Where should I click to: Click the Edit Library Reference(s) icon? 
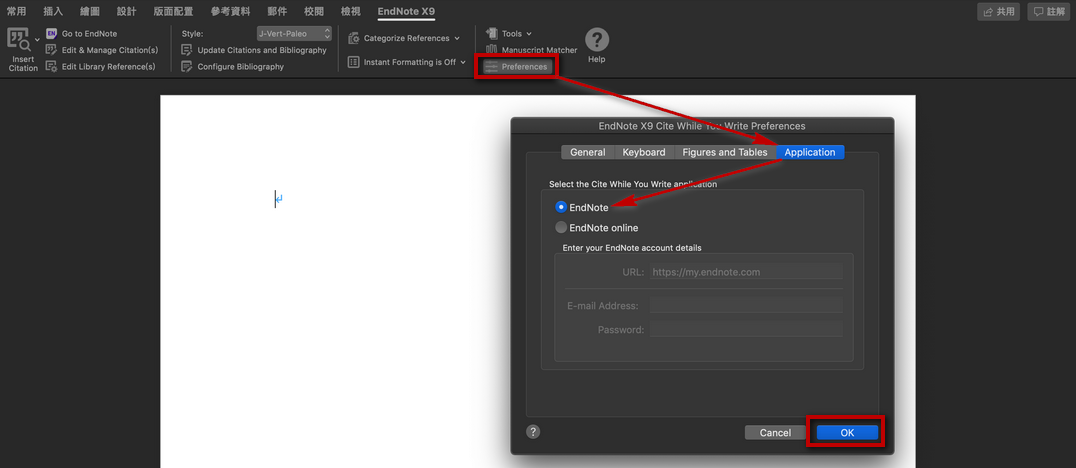pos(51,67)
